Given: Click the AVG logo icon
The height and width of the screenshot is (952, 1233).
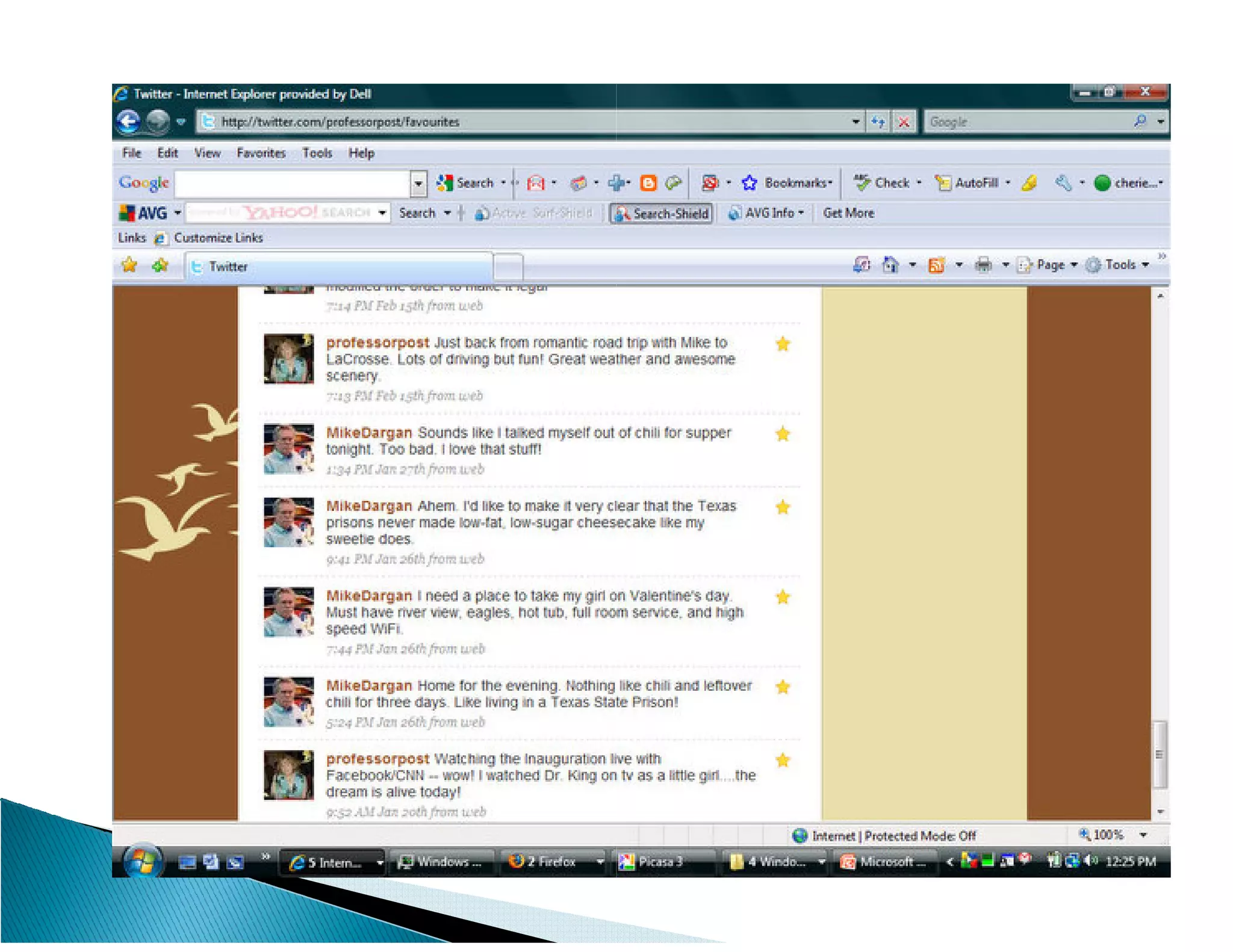Looking at the screenshot, I should click(x=143, y=213).
